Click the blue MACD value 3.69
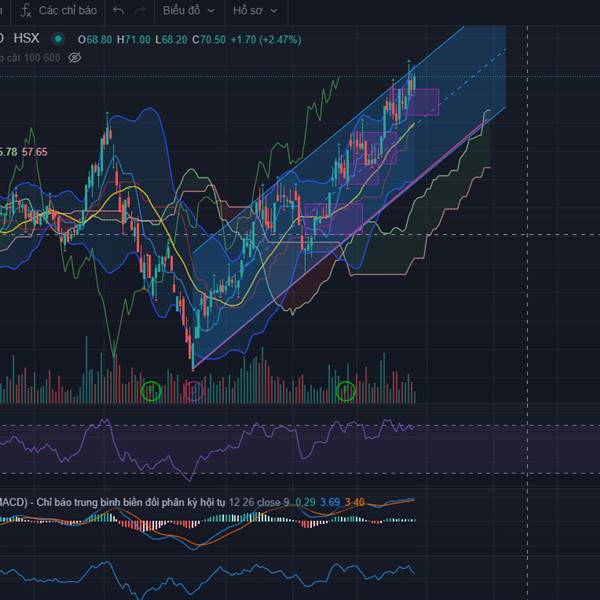 click(330, 502)
